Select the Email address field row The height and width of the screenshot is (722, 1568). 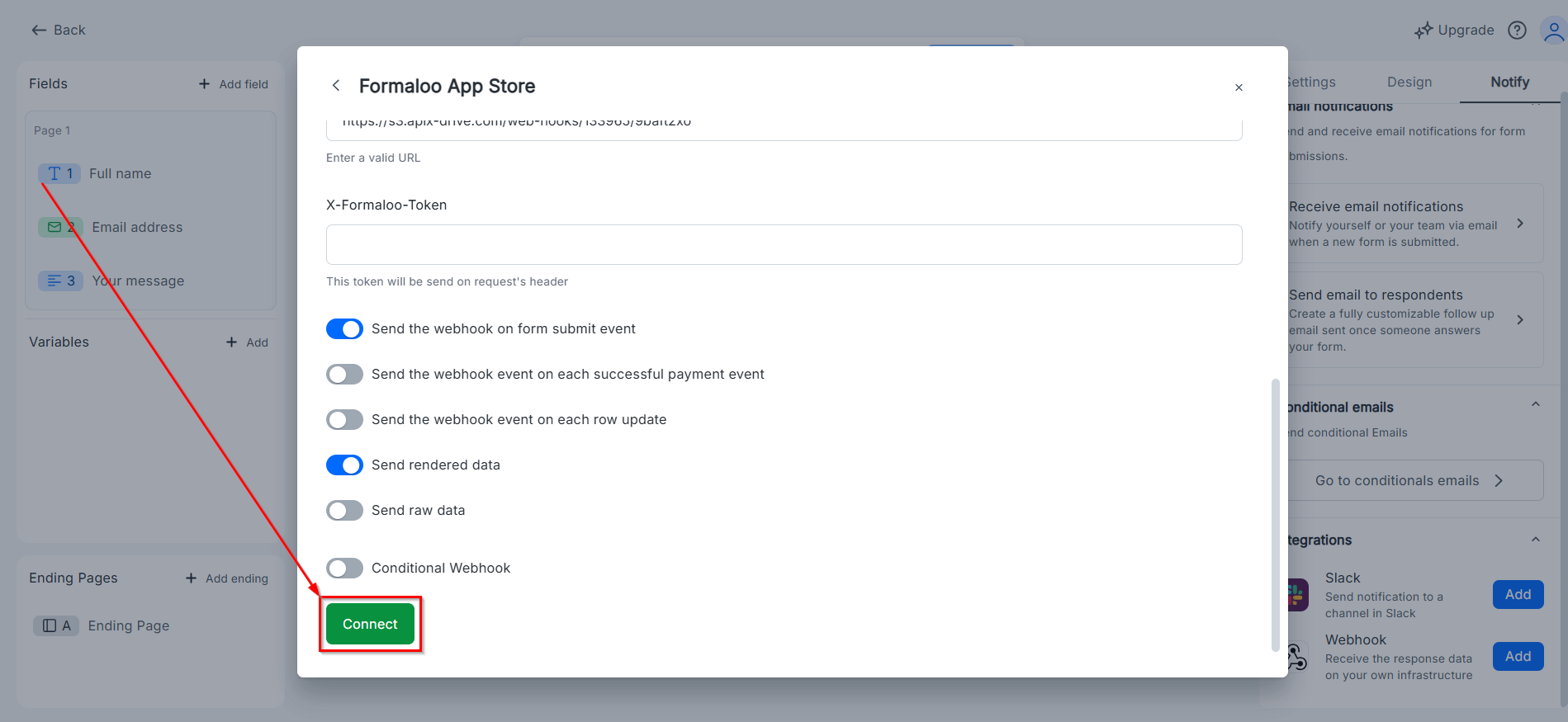coord(150,227)
